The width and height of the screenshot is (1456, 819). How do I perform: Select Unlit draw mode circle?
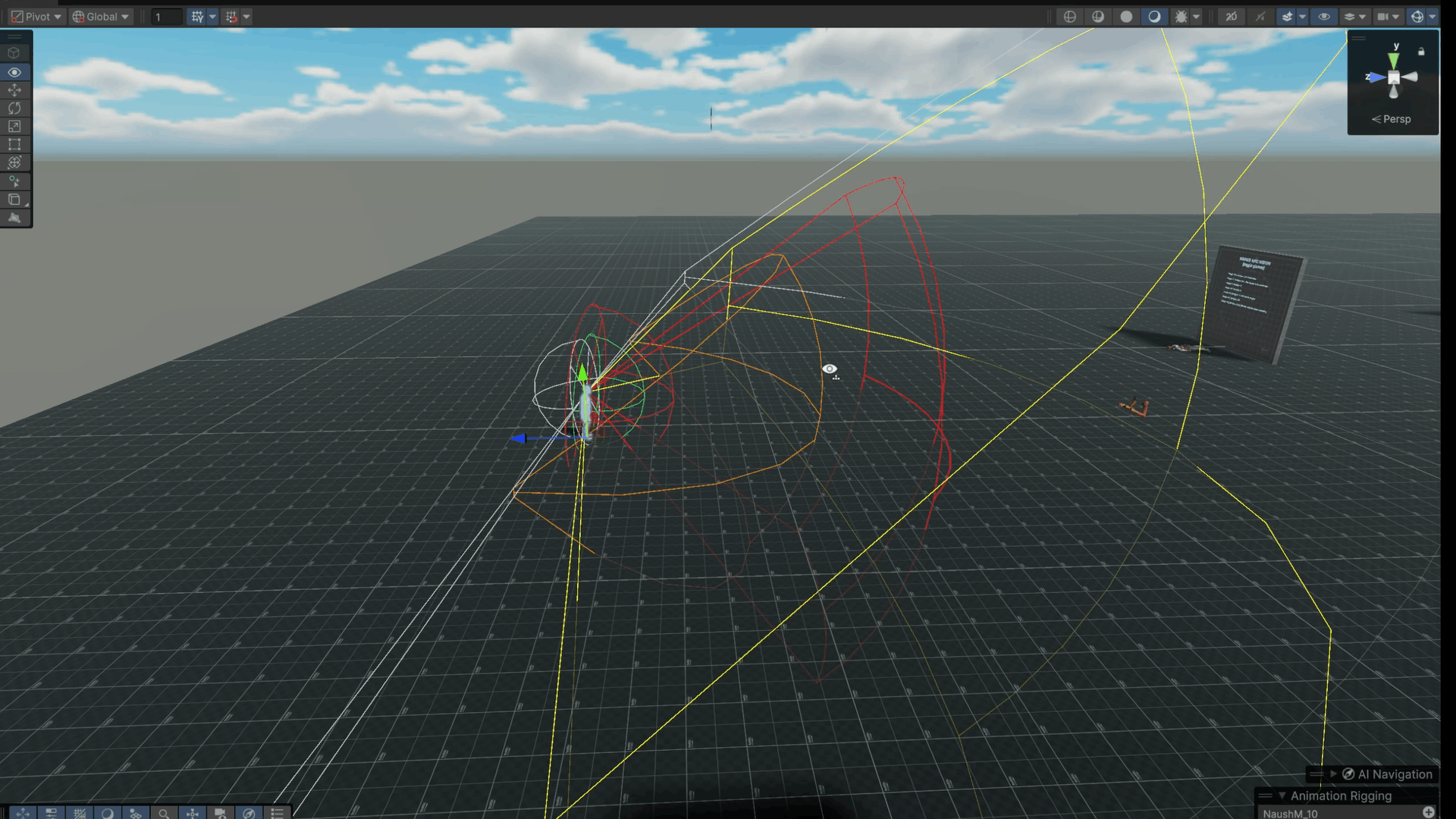[x=1126, y=17]
